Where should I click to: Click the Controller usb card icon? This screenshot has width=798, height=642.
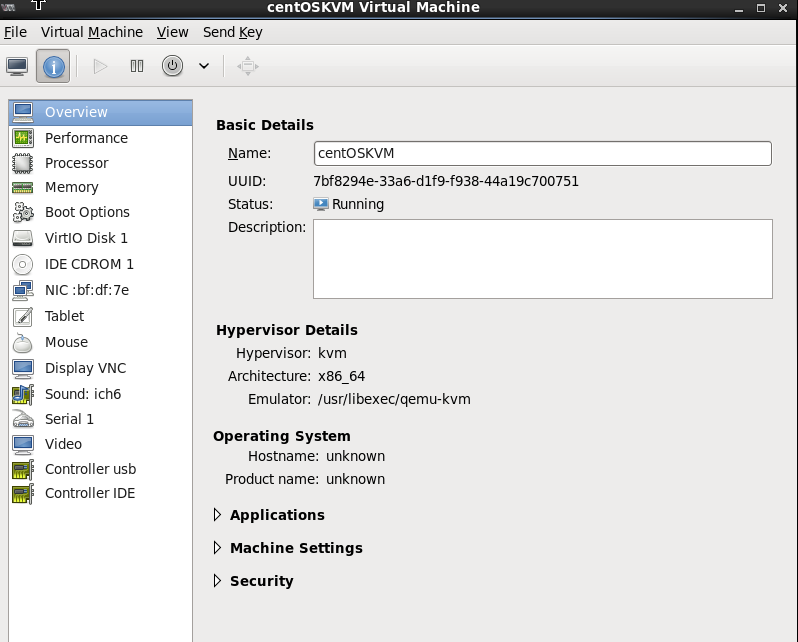[23, 469]
